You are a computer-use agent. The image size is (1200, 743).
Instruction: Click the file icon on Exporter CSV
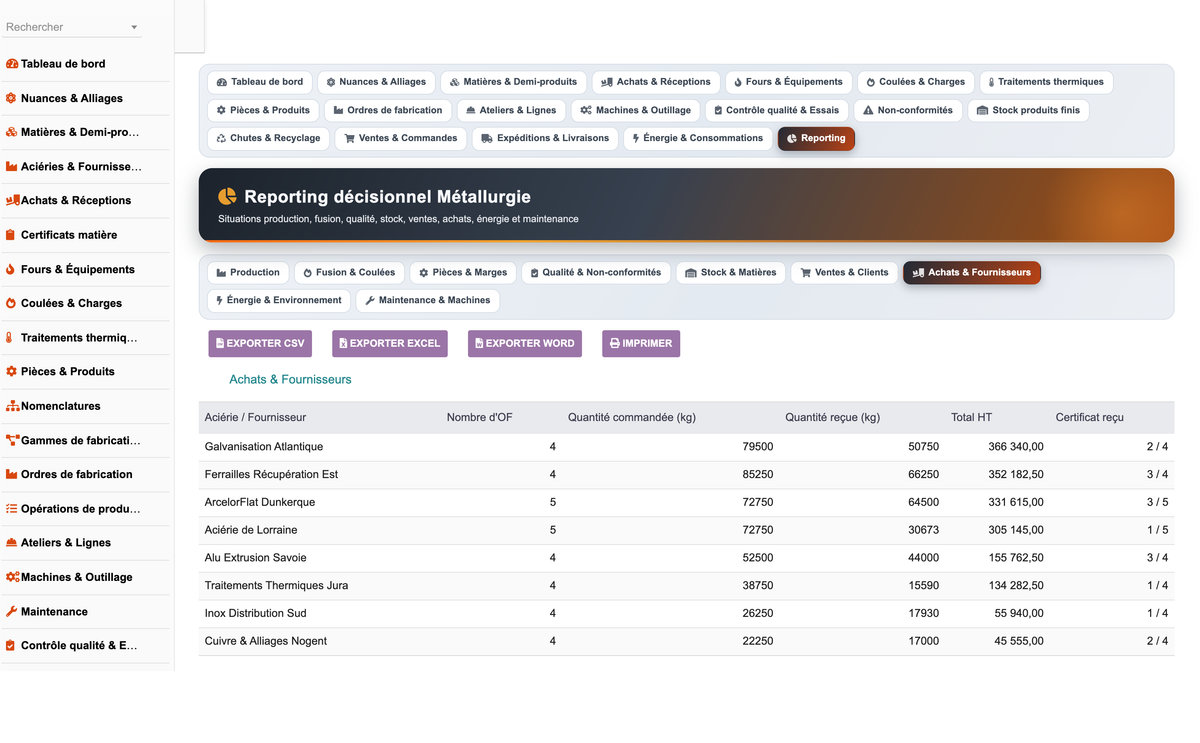tap(220, 343)
